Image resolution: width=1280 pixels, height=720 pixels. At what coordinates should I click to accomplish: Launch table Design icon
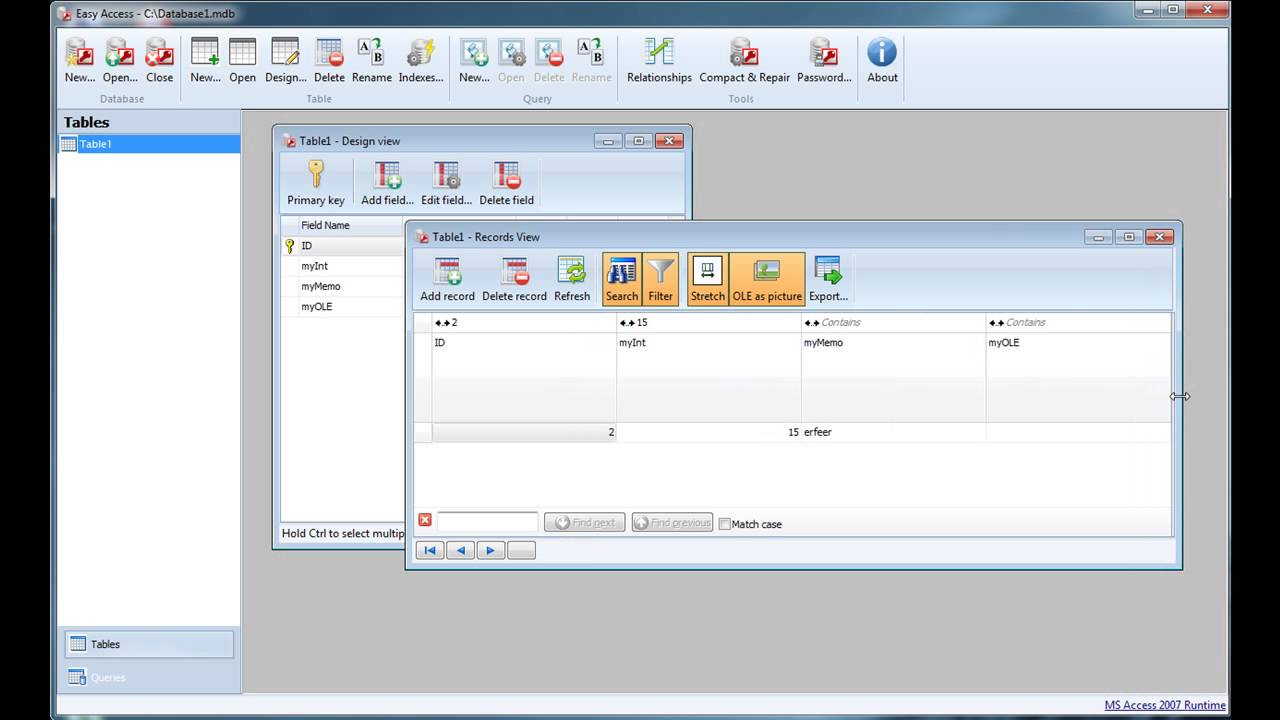(285, 61)
